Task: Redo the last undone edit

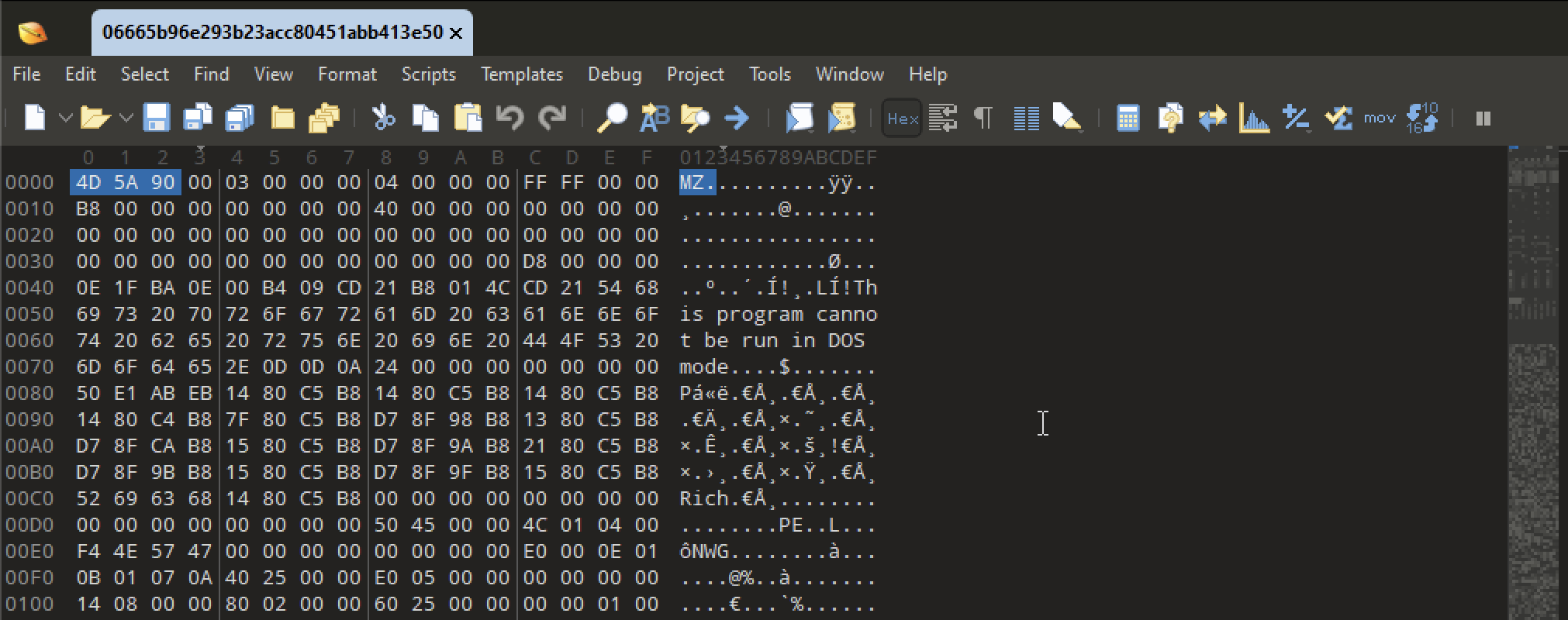Action: click(x=552, y=118)
